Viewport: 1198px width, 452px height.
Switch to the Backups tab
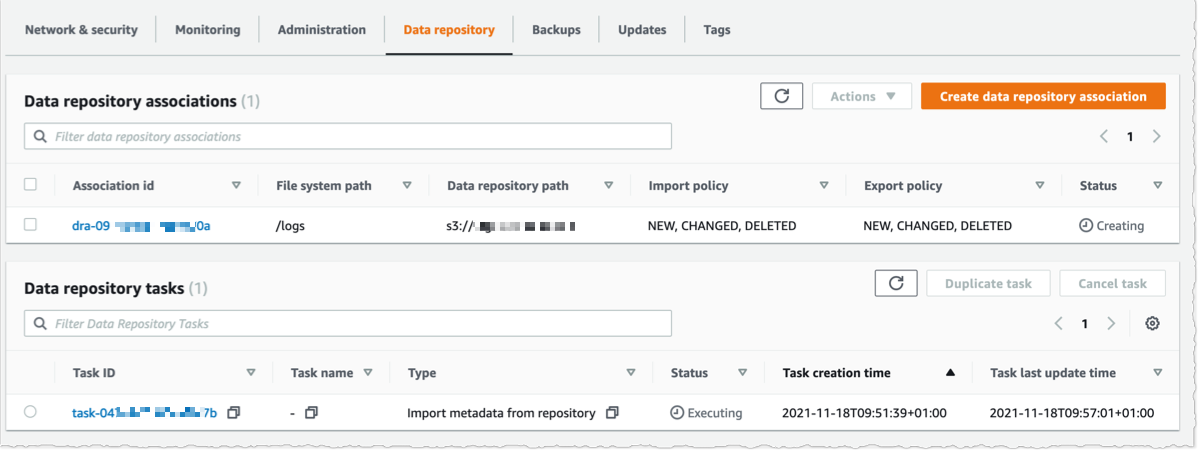(x=556, y=30)
